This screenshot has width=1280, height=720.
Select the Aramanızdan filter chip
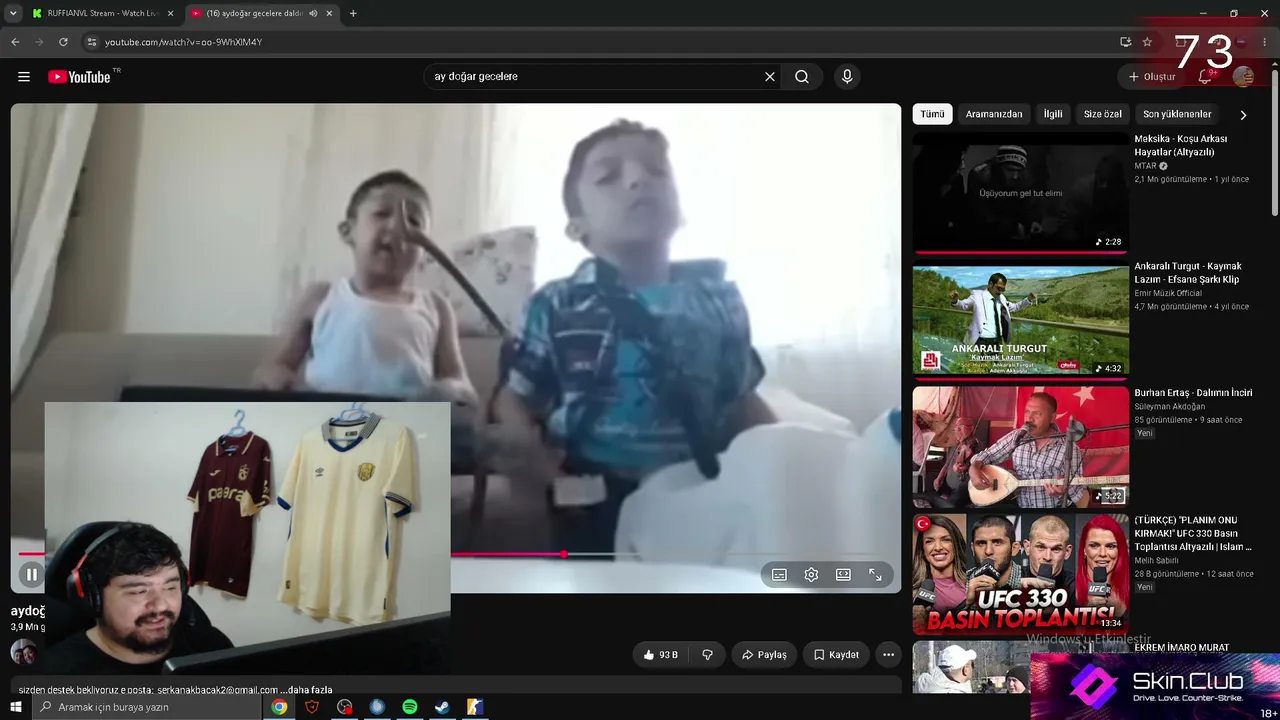[994, 114]
